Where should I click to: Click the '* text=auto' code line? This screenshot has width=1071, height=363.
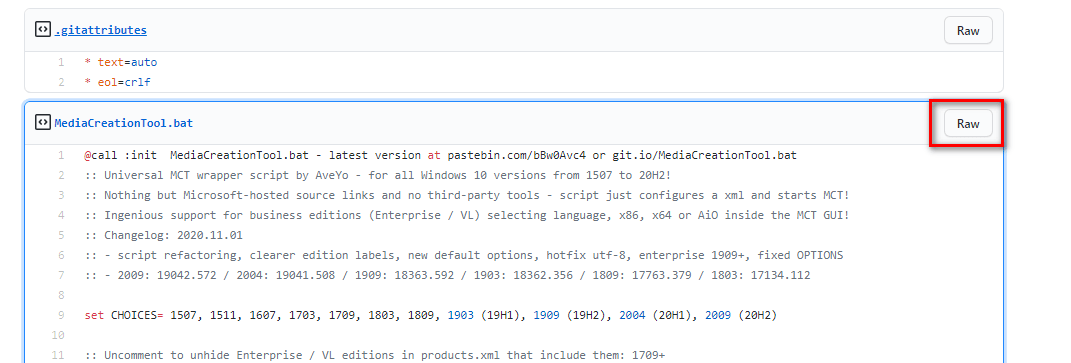pyautogui.click(x=121, y=62)
